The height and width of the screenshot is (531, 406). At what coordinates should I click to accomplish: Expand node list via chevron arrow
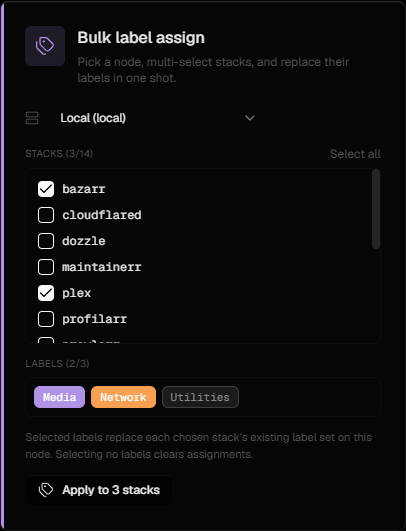click(x=250, y=118)
